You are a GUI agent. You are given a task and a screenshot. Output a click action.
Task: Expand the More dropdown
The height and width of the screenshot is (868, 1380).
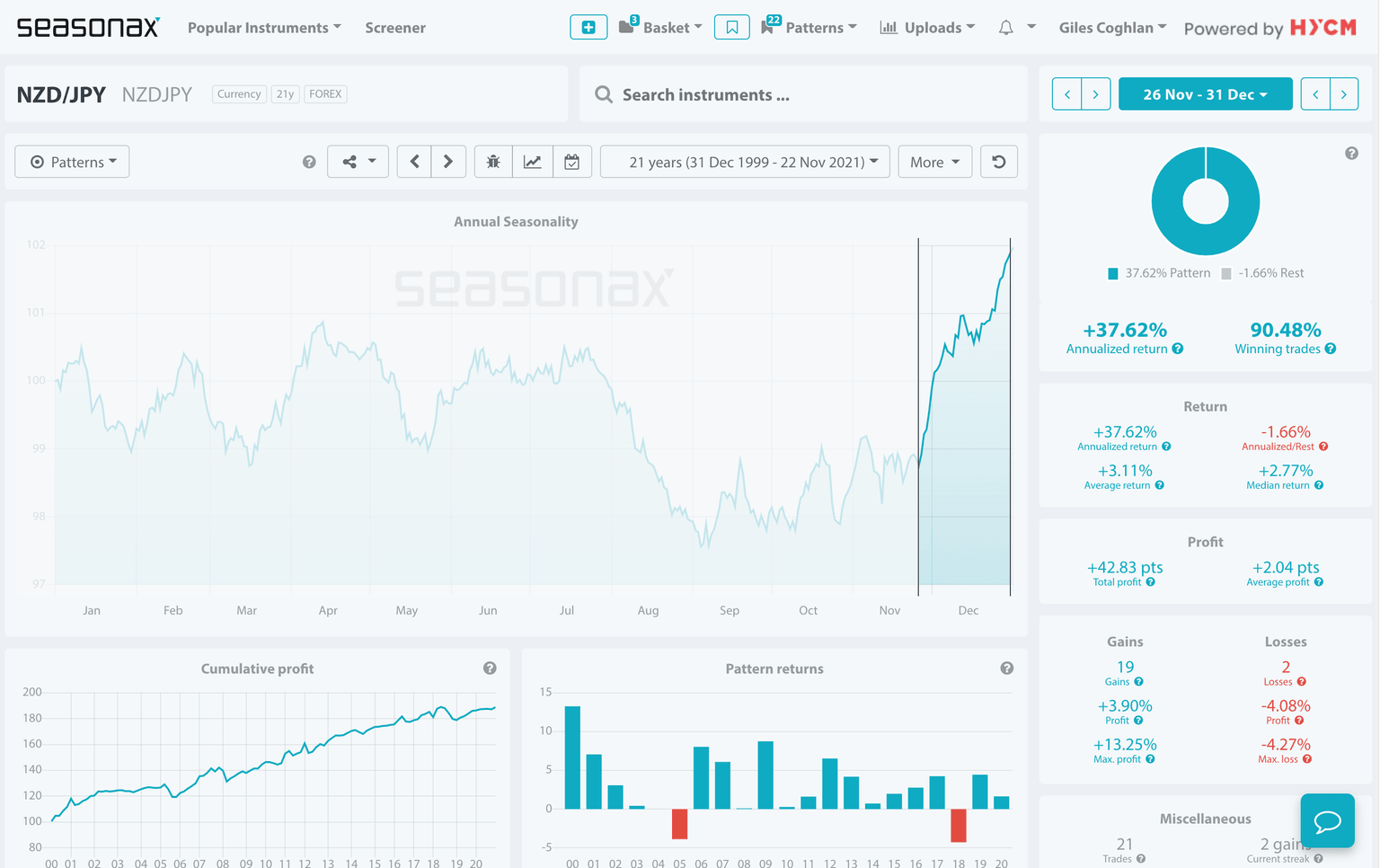[x=934, y=162]
